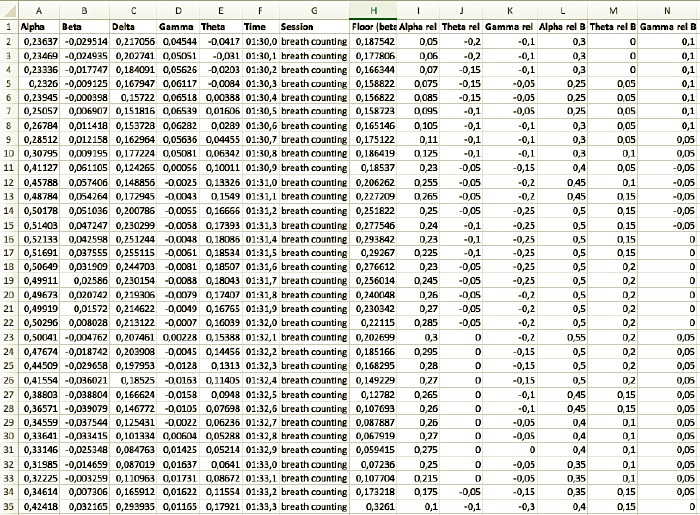Image resolution: width=700 pixels, height=515 pixels.
Task: Click the Theta rel B header cell
Action: pyautogui.click(x=613, y=27)
